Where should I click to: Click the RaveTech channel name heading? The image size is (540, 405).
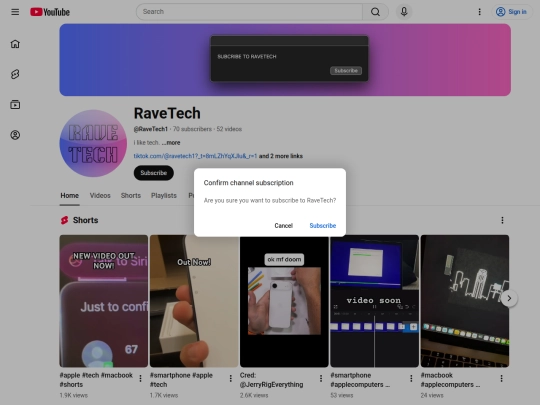167,113
